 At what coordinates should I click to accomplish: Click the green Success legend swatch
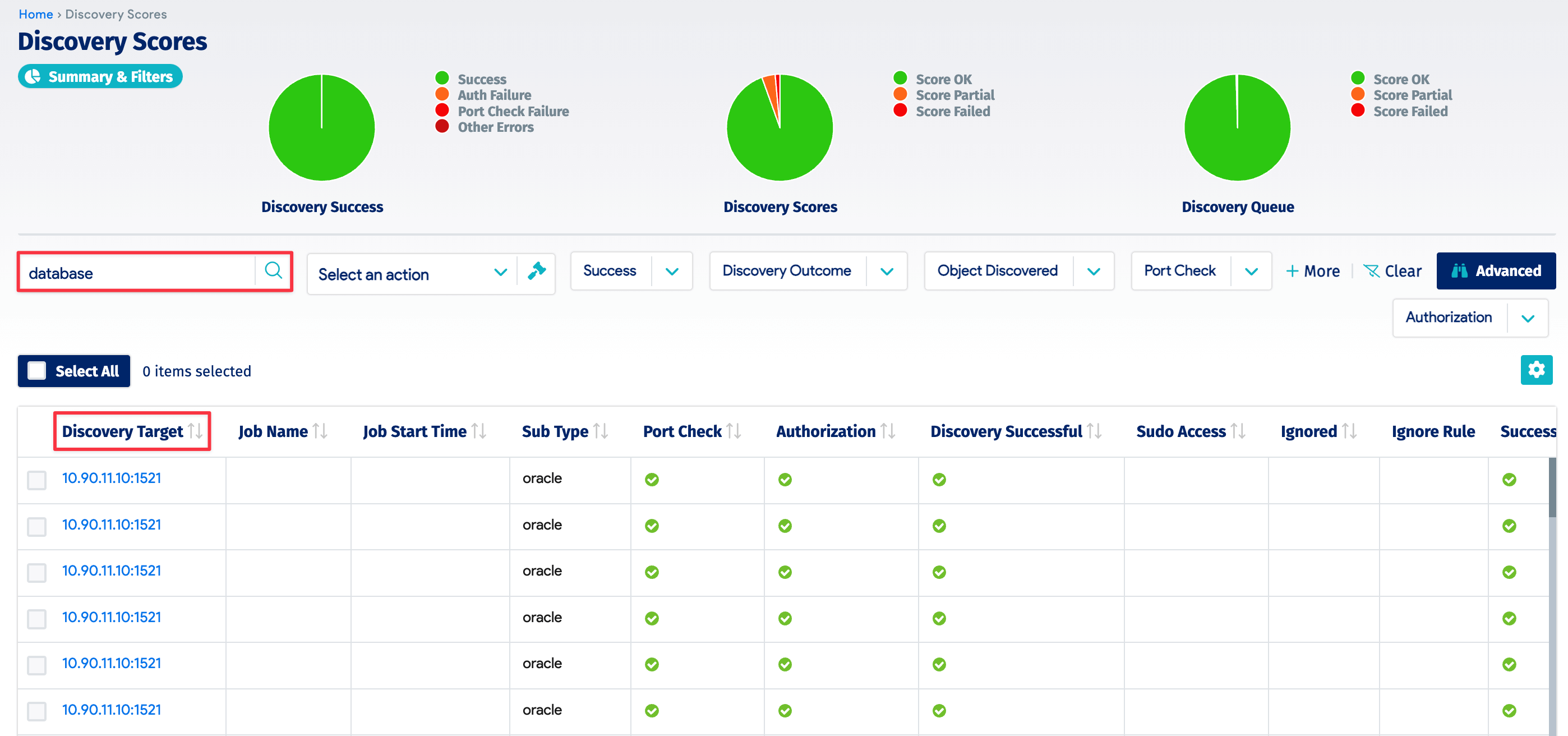tap(442, 78)
